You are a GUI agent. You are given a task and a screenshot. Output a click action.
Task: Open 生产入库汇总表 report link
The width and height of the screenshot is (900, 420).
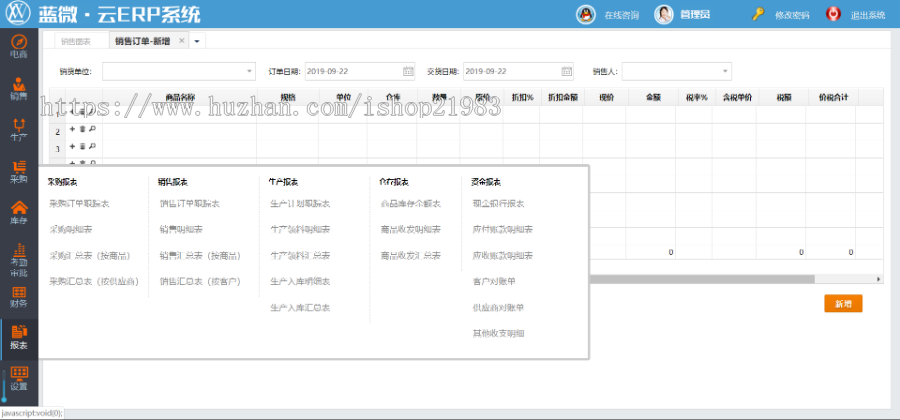click(x=301, y=308)
